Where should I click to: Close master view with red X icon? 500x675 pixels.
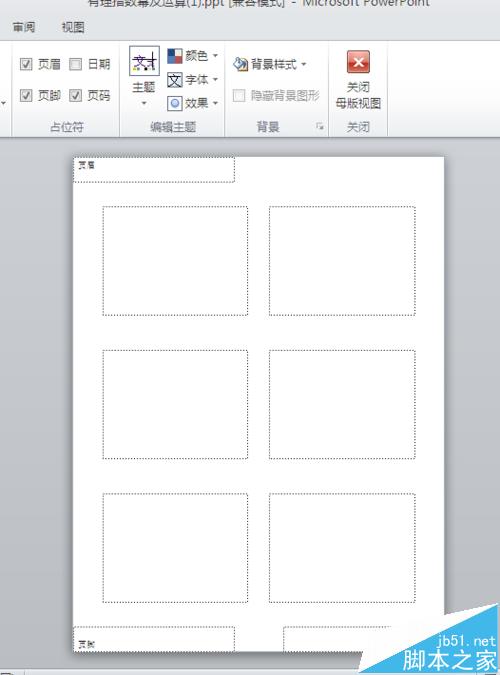(358, 62)
